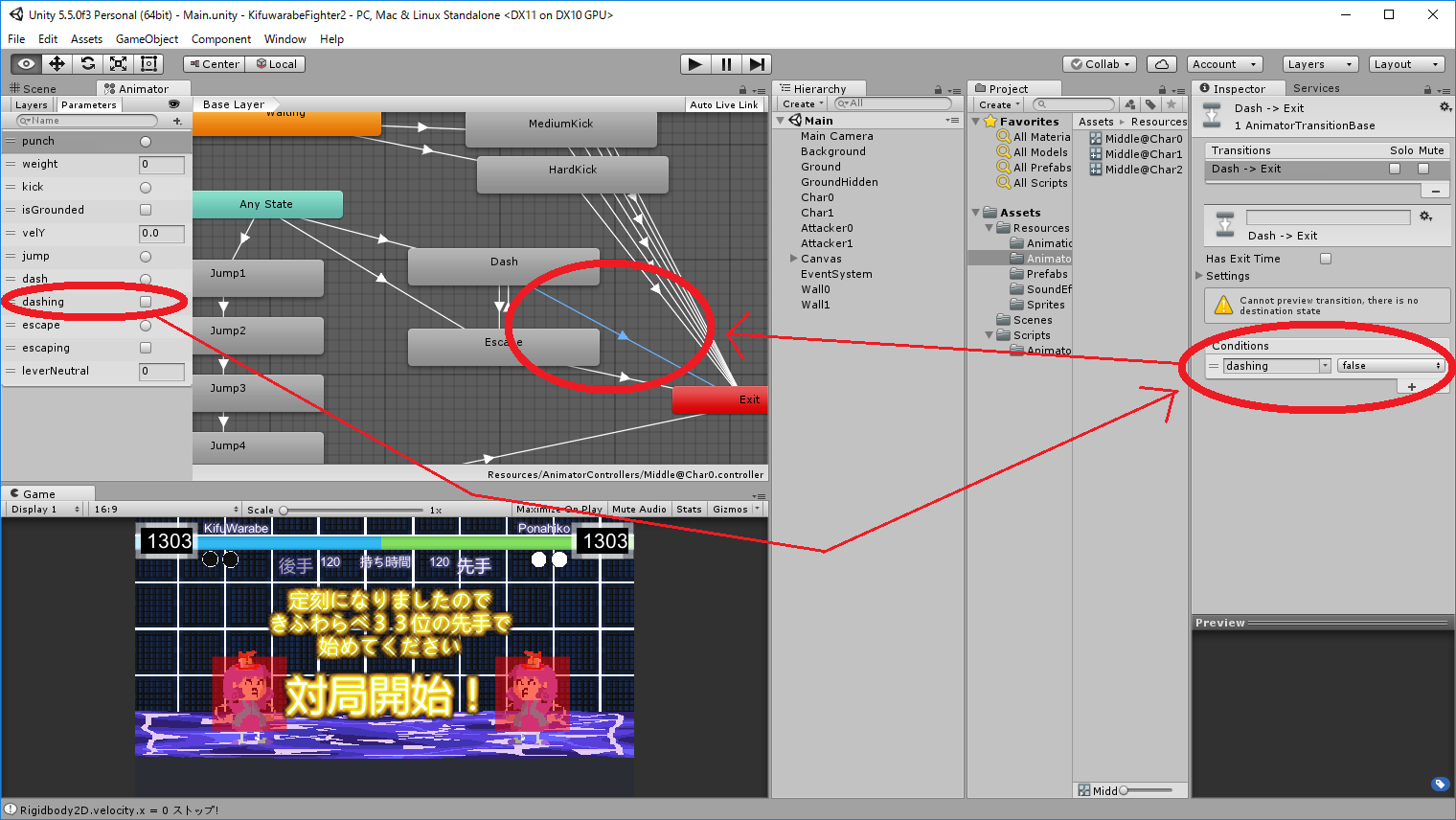Screen dimensions: 1456x820
Task: Enable Has Exit Time checkbox
Action: tap(1325, 258)
